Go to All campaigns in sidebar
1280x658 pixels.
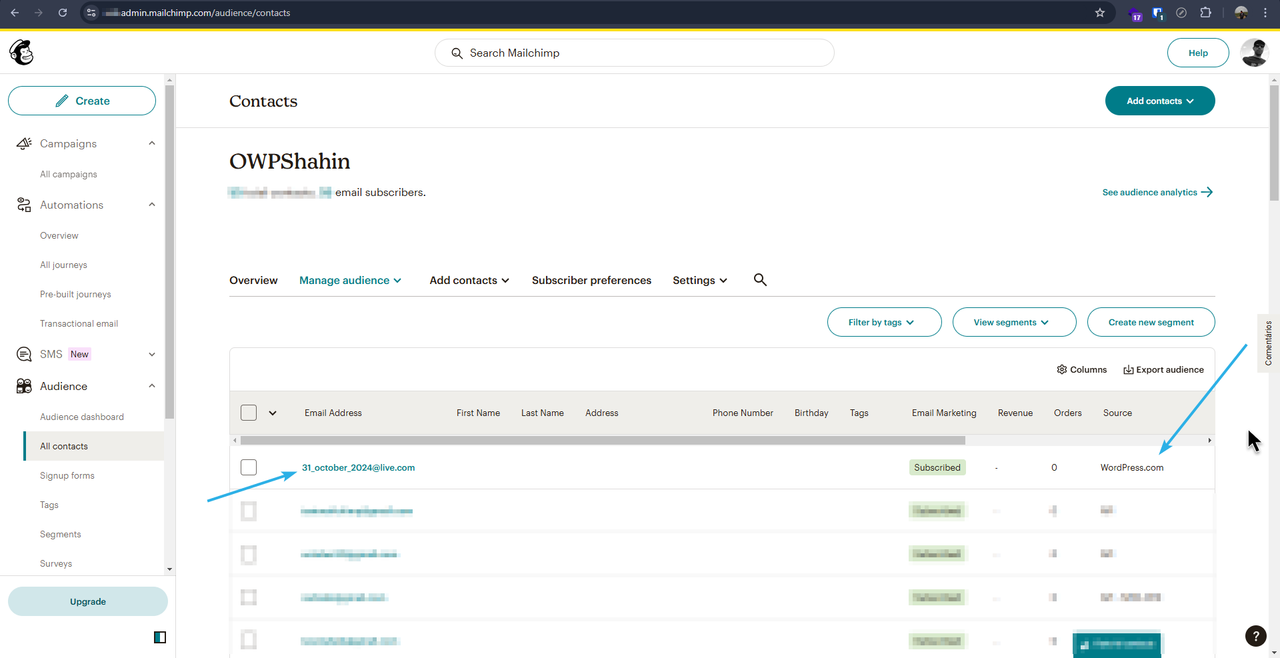click(69, 174)
